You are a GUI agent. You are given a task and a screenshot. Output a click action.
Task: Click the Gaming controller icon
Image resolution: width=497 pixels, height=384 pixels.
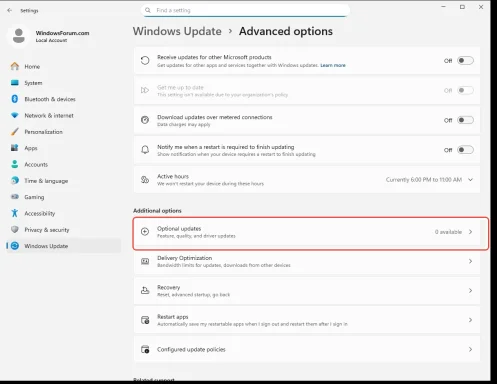click(x=15, y=197)
